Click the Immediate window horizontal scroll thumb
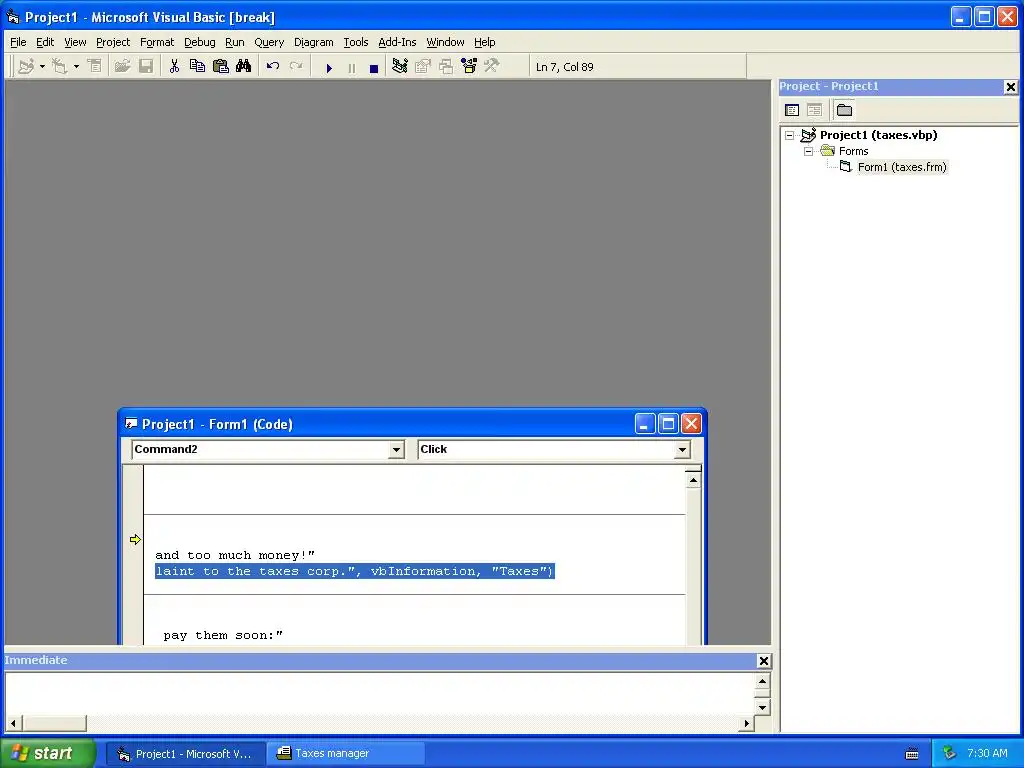Screen dimensions: 1024x768 coord(54,723)
